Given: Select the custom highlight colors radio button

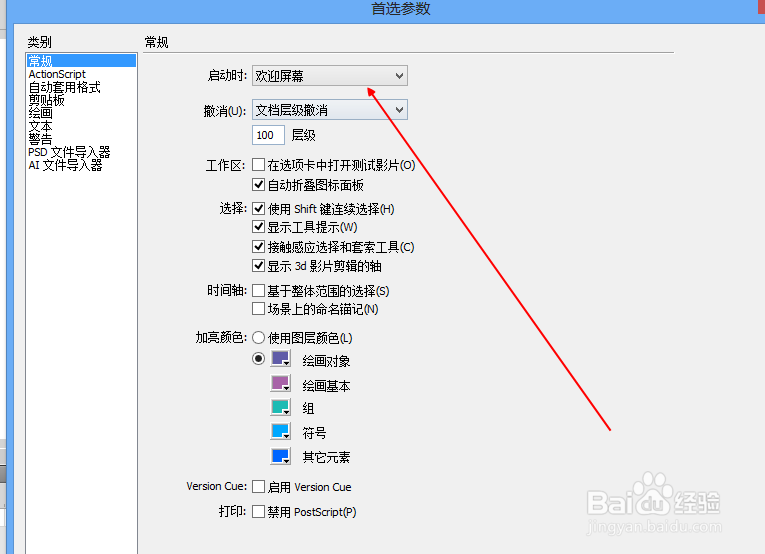Looking at the screenshot, I should tap(259, 359).
